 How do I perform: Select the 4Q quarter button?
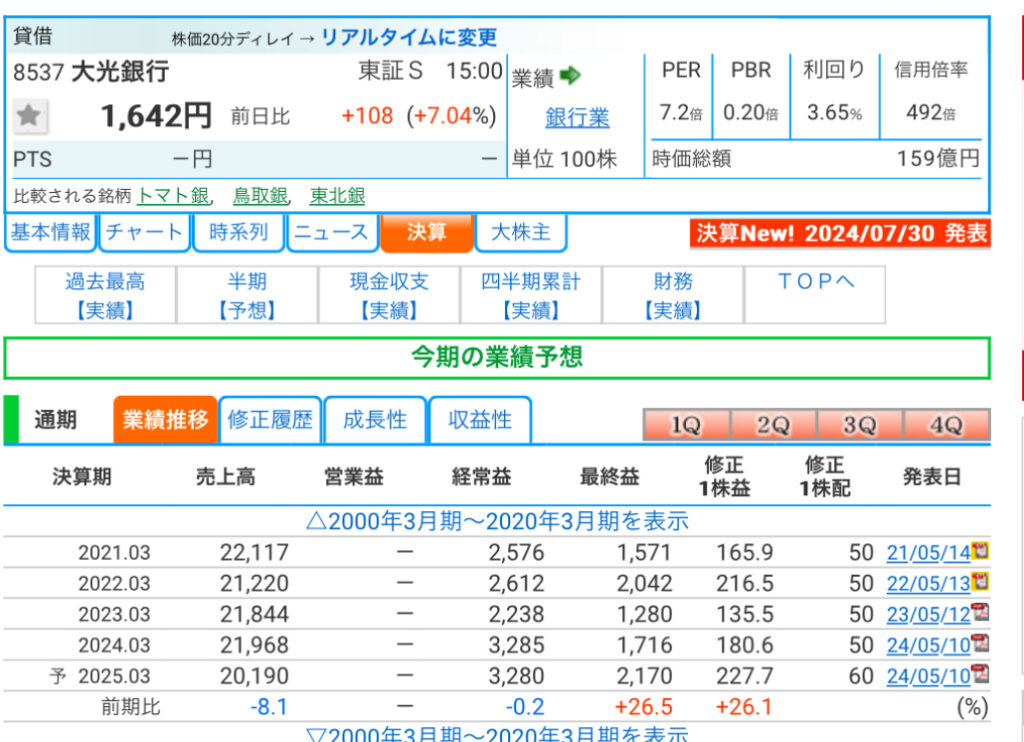[x=947, y=425]
